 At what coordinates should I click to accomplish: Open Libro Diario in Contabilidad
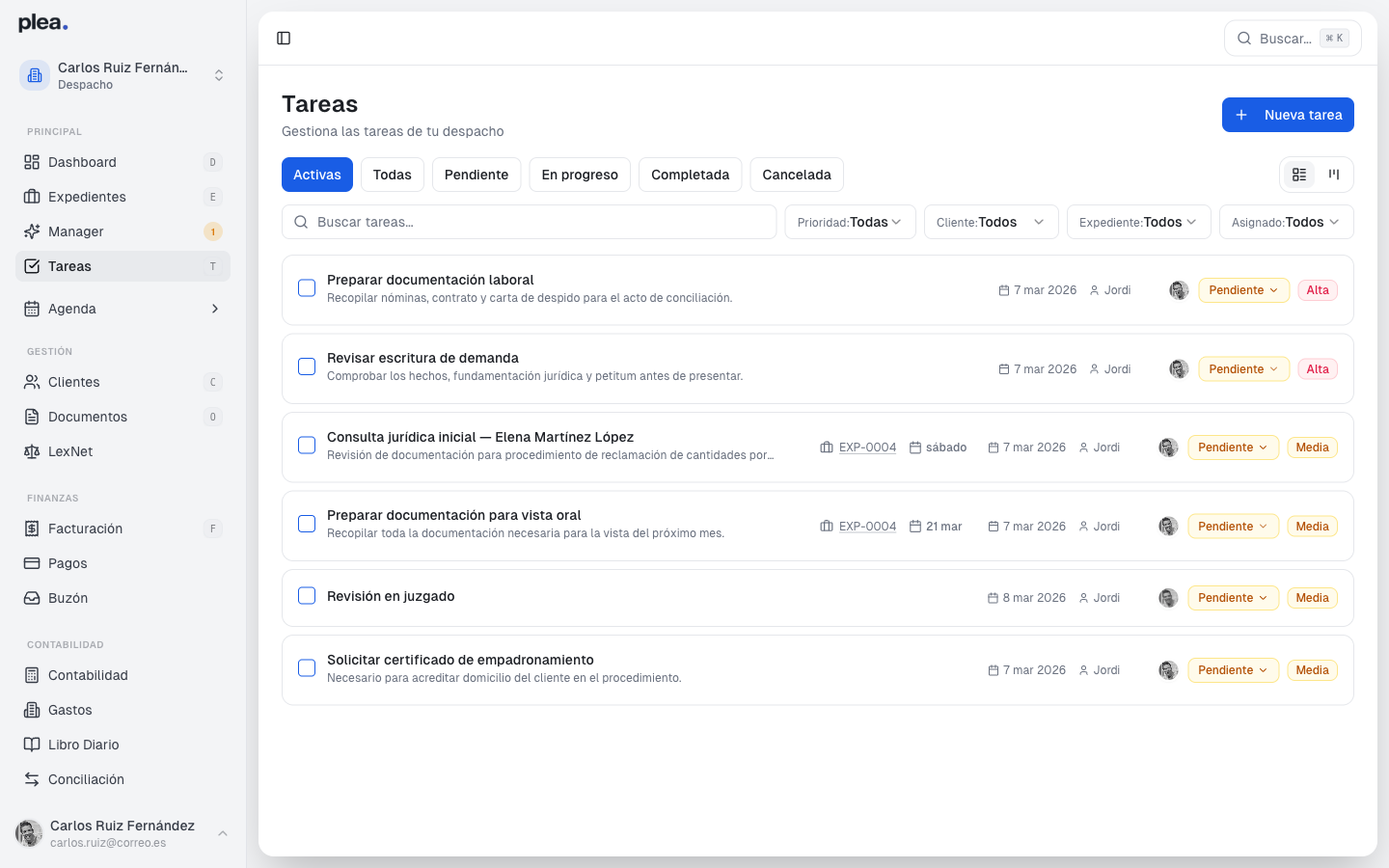(82, 745)
